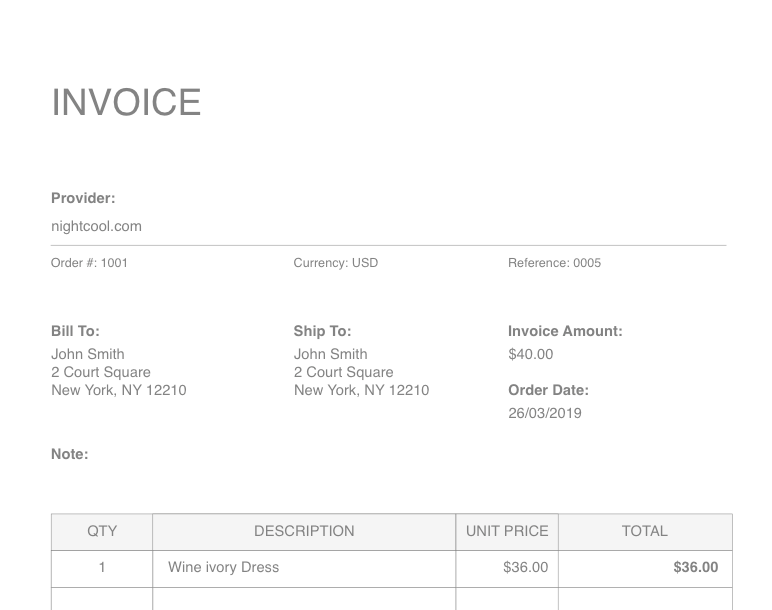
Task: Select the $40.00 invoice amount
Action: tap(530, 354)
